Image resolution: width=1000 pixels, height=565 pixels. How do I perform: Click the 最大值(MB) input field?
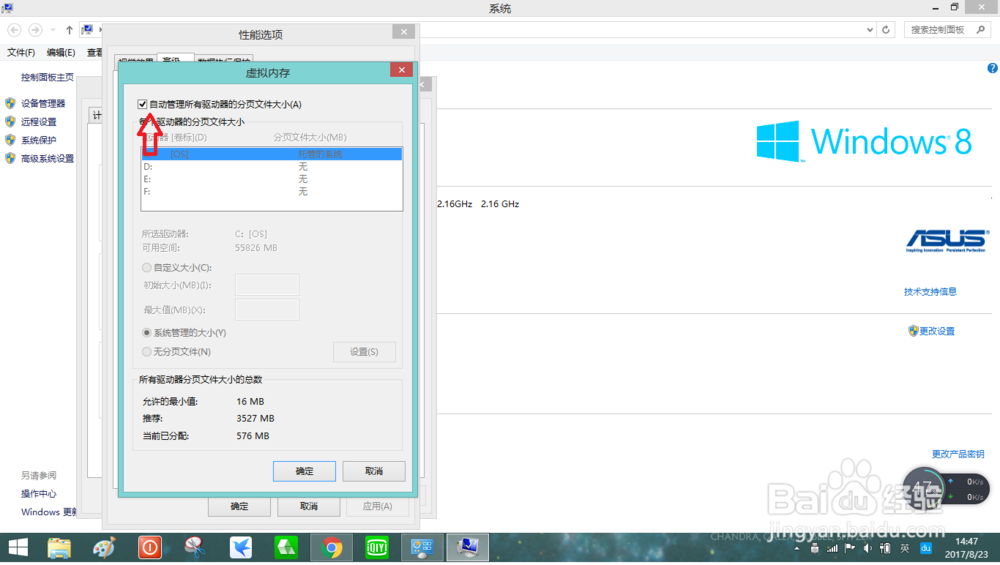pos(267,310)
